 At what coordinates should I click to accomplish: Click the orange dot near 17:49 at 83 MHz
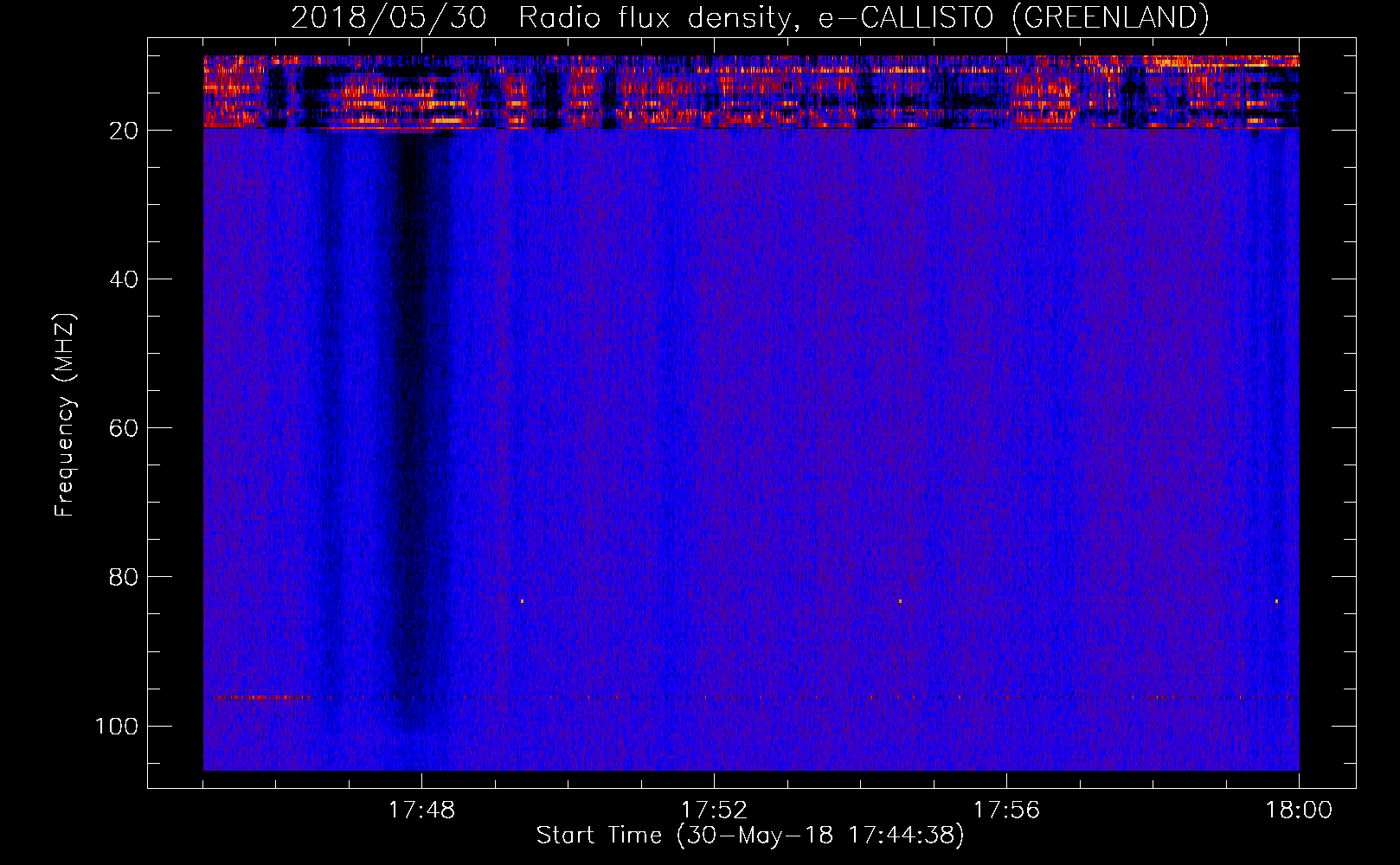523,601
